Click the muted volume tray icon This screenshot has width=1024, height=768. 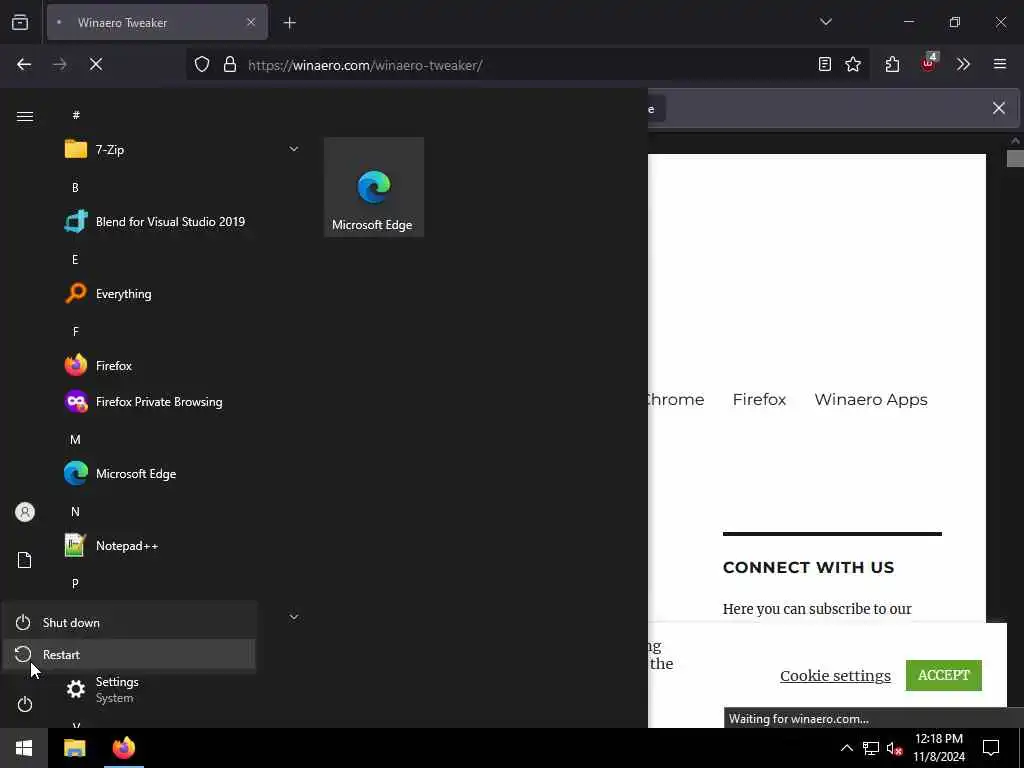(x=894, y=748)
